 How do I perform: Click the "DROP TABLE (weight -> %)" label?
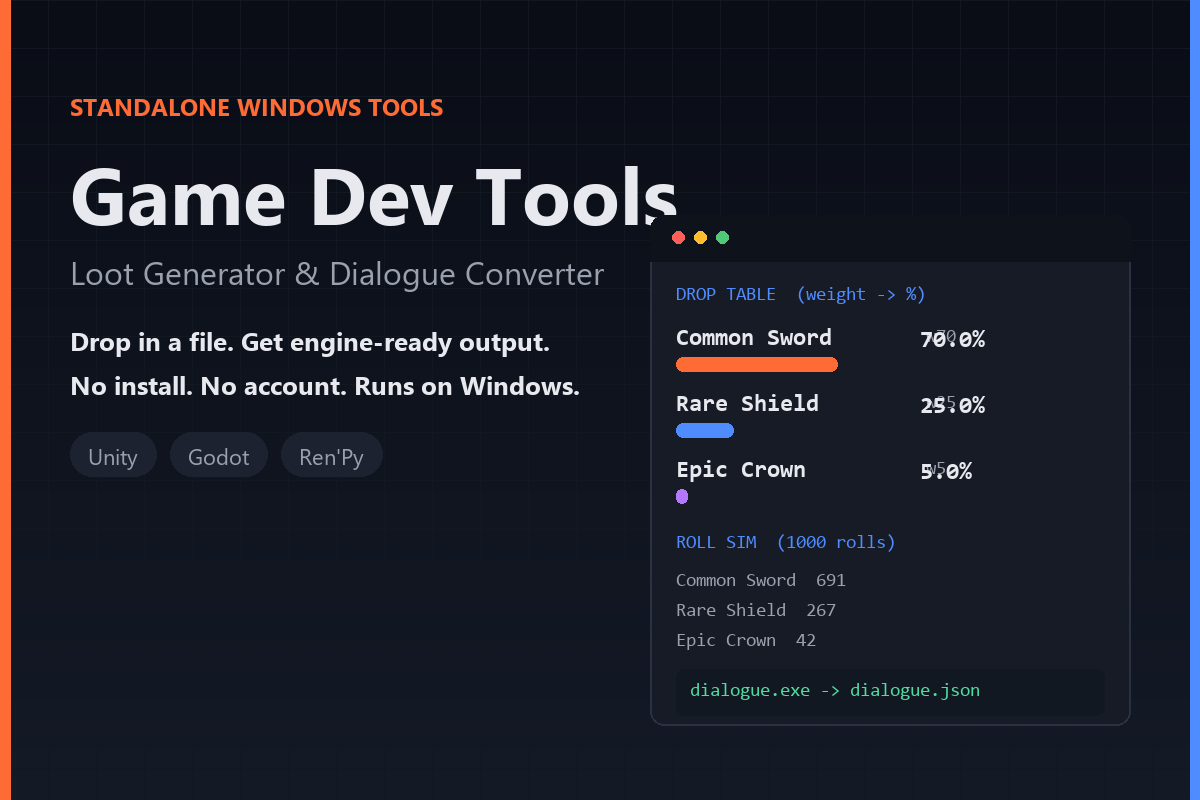801,294
